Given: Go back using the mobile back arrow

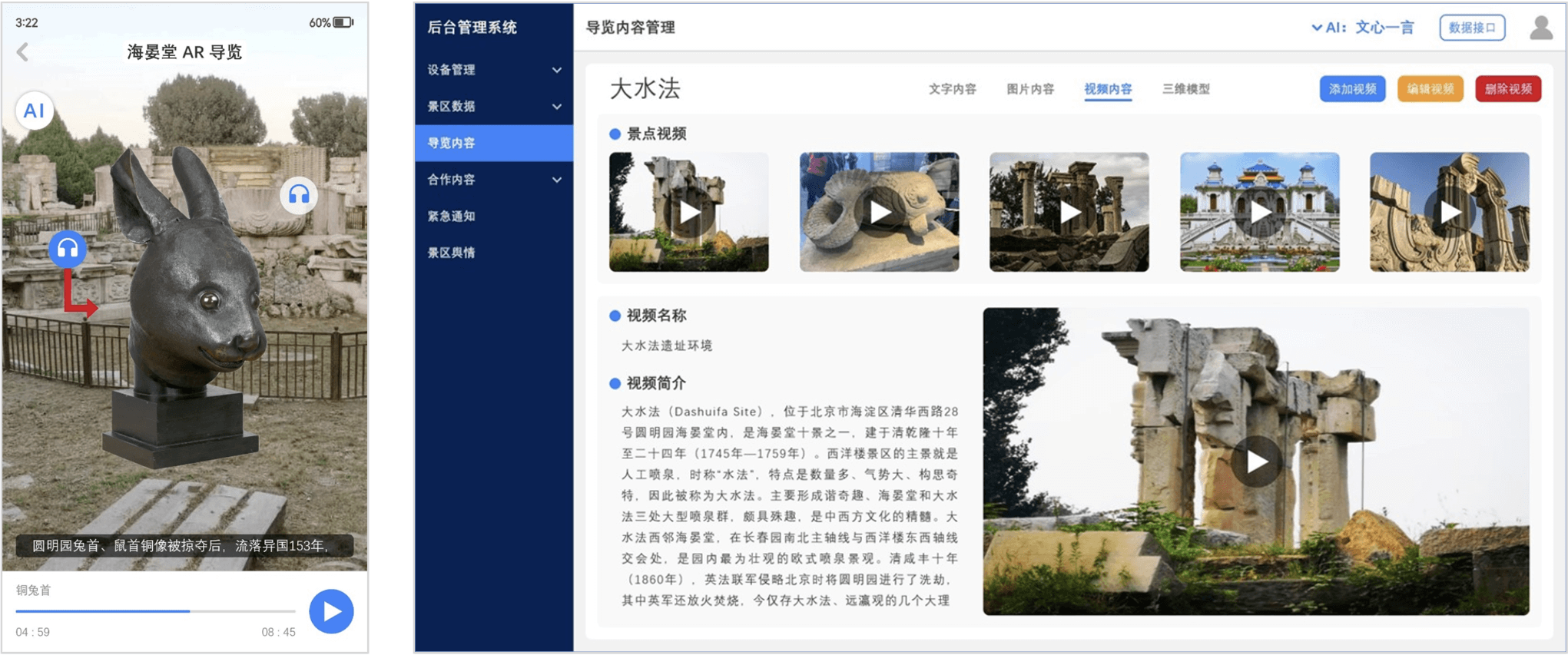Looking at the screenshot, I should 23,52.
